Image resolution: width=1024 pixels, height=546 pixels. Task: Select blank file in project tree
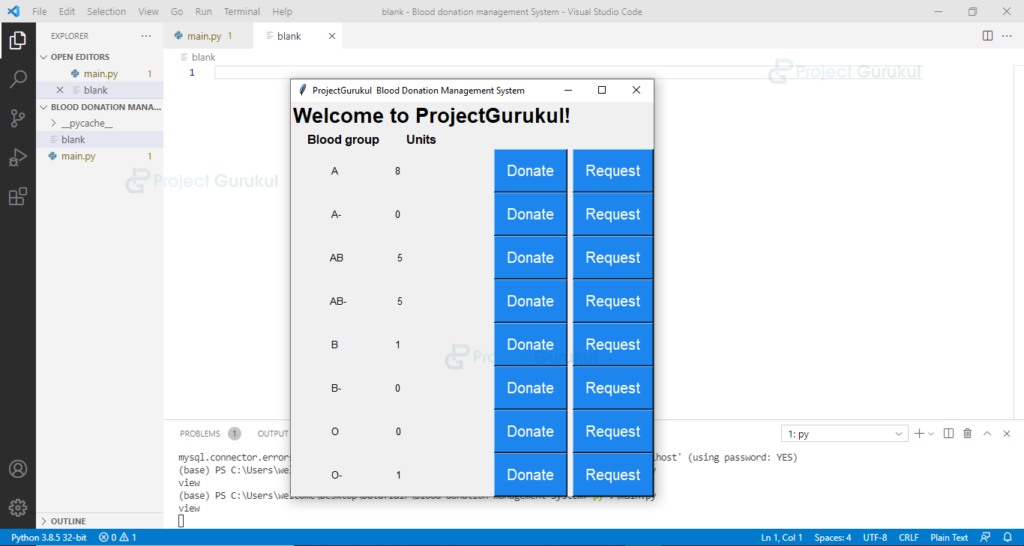(x=99, y=140)
